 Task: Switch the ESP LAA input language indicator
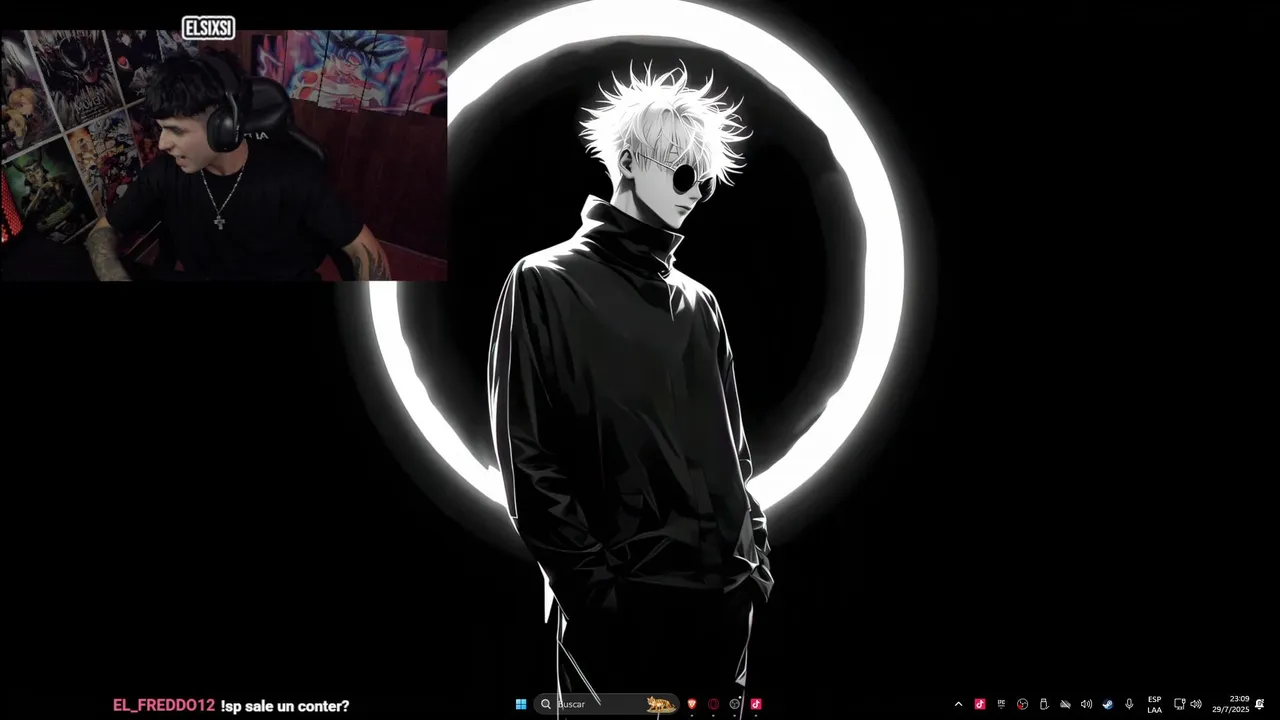pos(1155,704)
